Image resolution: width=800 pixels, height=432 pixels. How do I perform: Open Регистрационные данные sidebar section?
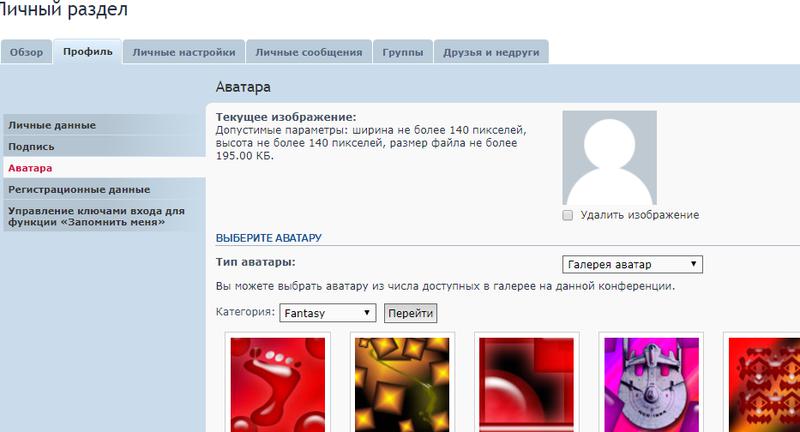(104, 189)
